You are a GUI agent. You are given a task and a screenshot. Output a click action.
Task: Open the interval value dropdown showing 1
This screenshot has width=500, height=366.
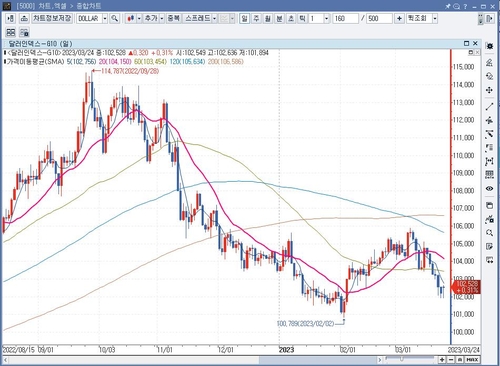(326, 18)
